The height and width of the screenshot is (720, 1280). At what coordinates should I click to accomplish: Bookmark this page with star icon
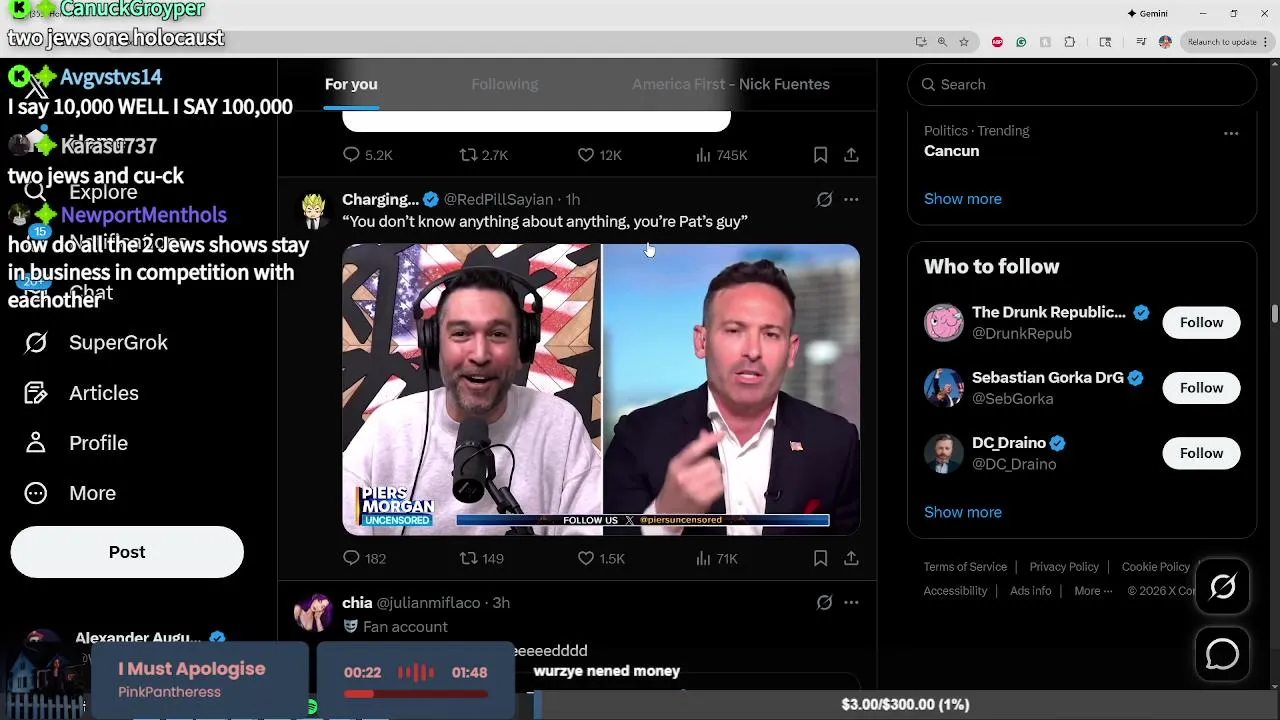click(963, 42)
